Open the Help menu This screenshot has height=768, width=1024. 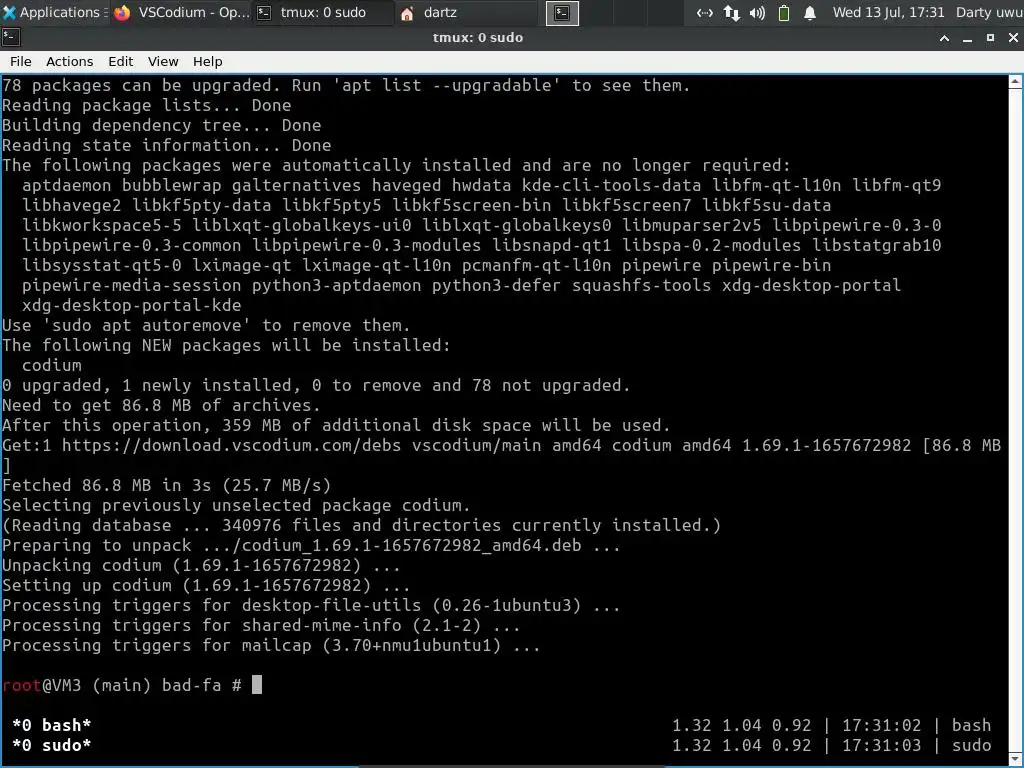(208, 61)
